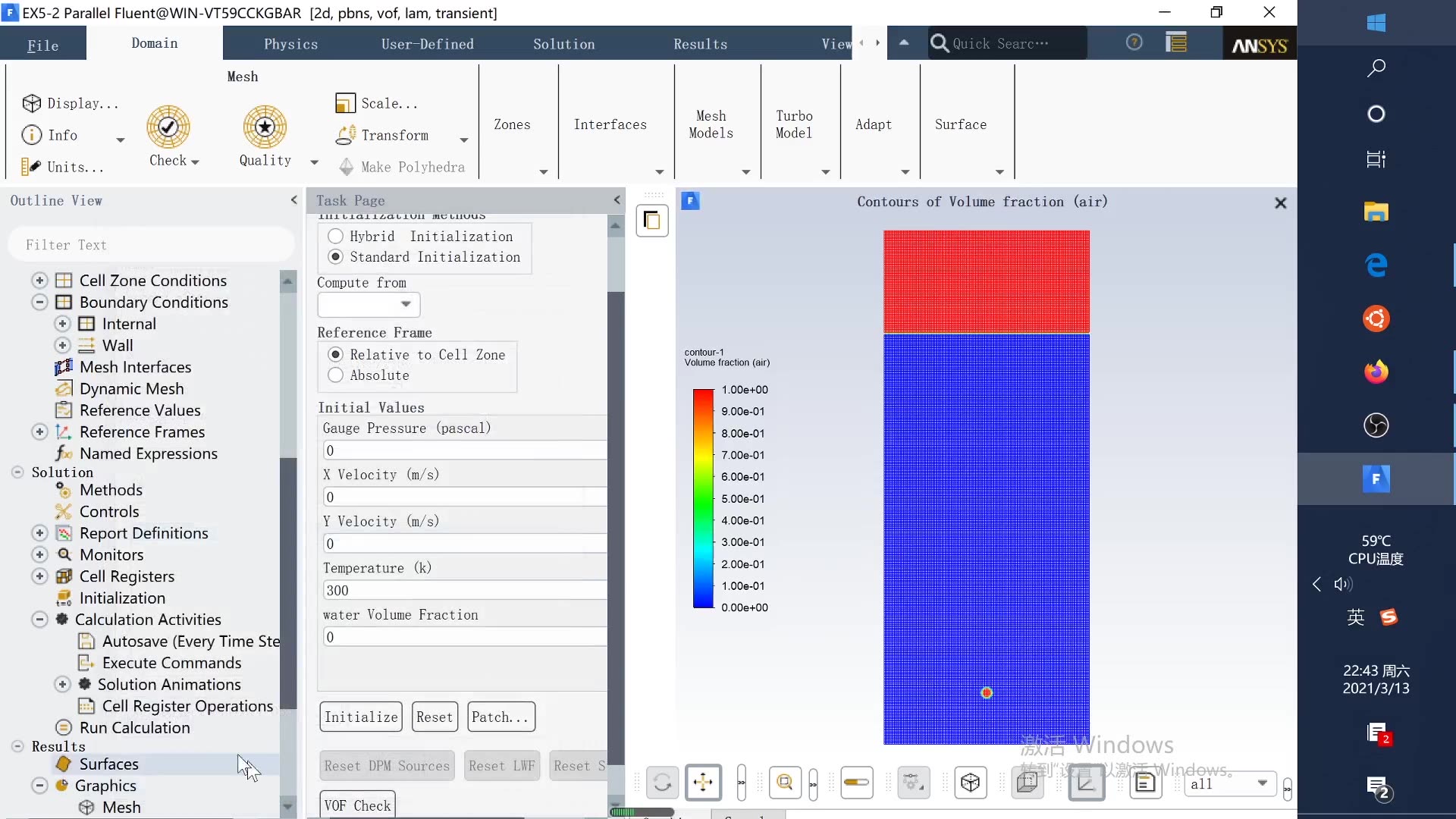The width and height of the screenshot is (1456, 819).
Task: Click the Dynamic Mesh tree item
Action: (132, 388)
